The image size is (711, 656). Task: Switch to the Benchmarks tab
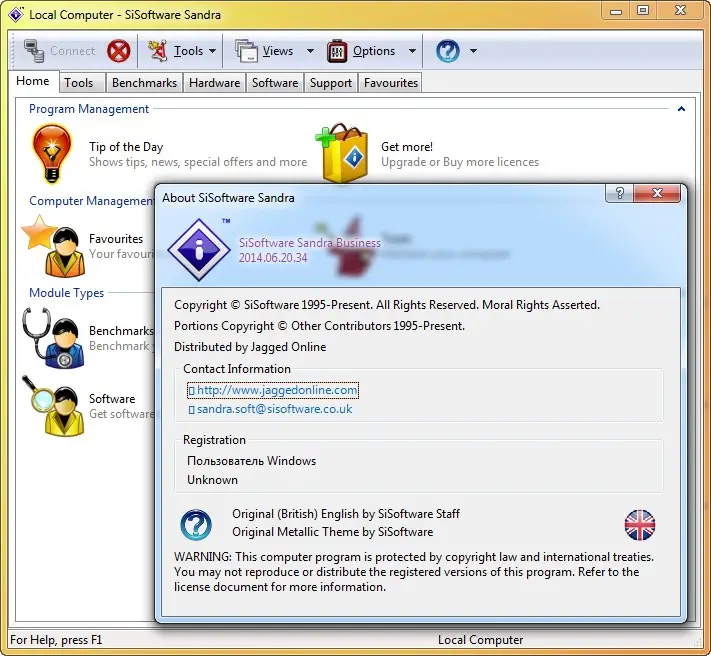[144, 83]
